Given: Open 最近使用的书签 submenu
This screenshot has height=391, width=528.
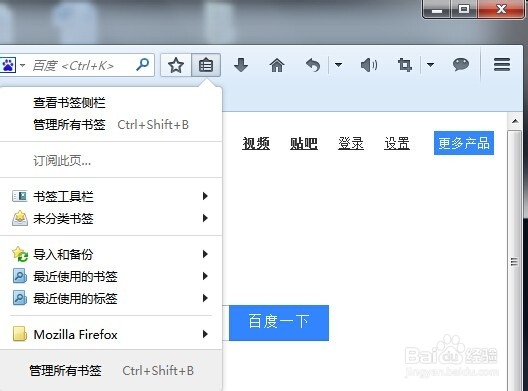Looking at the screenshot, I should click(111, 276).
